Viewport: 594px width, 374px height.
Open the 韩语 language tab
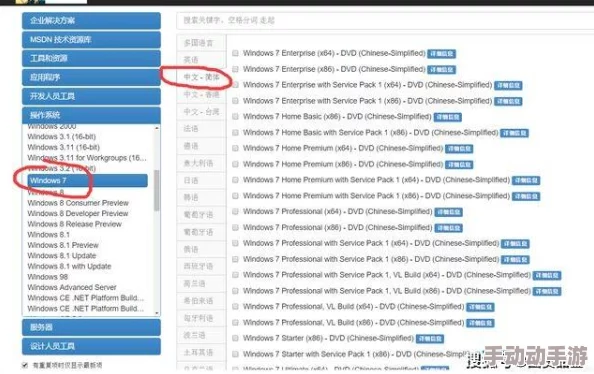[x=201, y=197]
